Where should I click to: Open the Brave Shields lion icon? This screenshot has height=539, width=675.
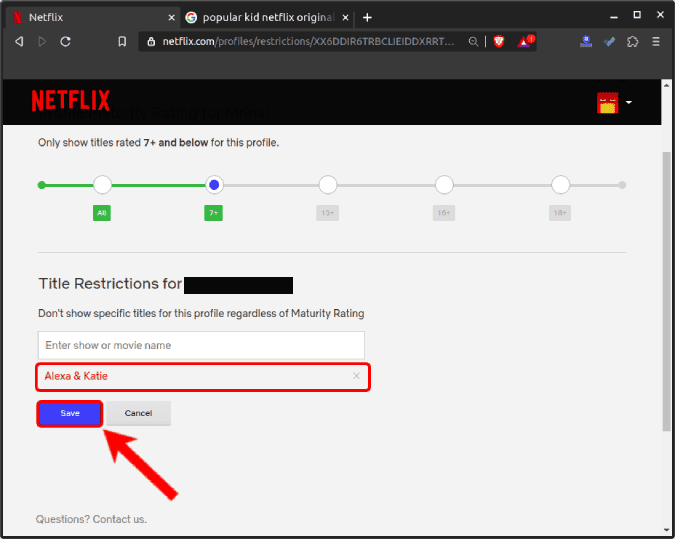click(499, 42)
